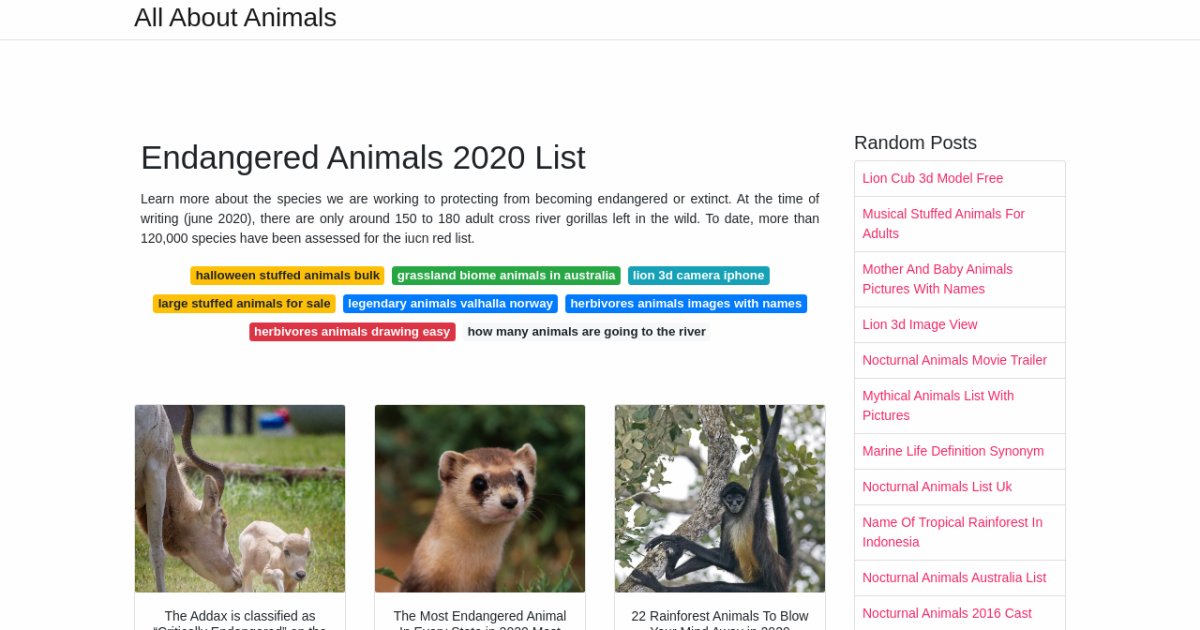1200x630 pixels.
Task: Open the Lion Cub 3d Model Free post
Action: pos(932,178)
